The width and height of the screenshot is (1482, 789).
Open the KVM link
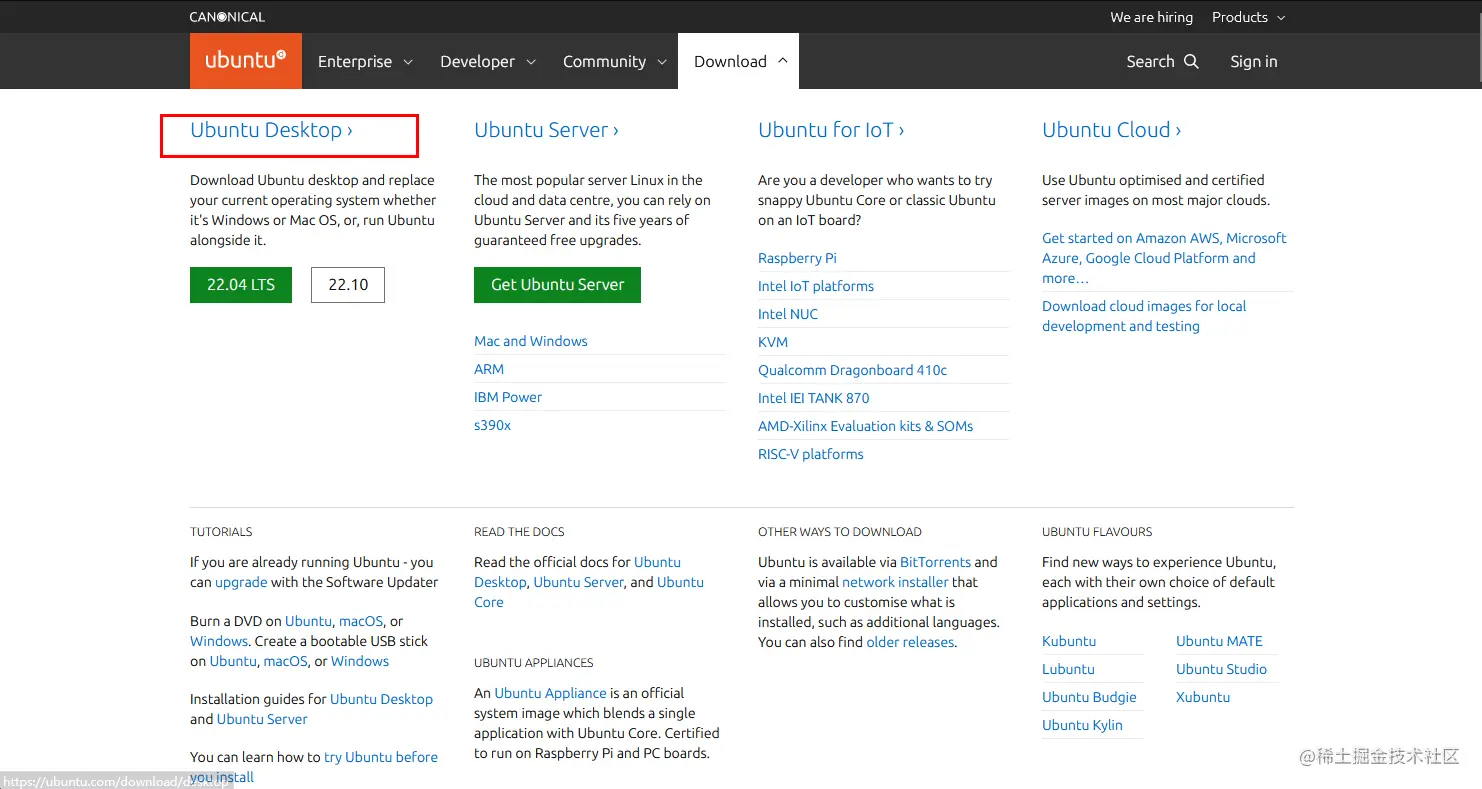click(773, 342)
